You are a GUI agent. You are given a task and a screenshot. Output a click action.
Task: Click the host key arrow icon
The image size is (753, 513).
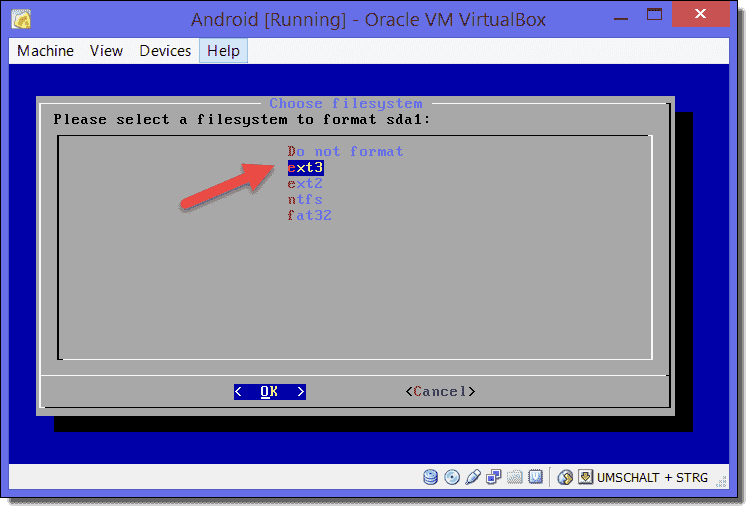pos(585,477)
